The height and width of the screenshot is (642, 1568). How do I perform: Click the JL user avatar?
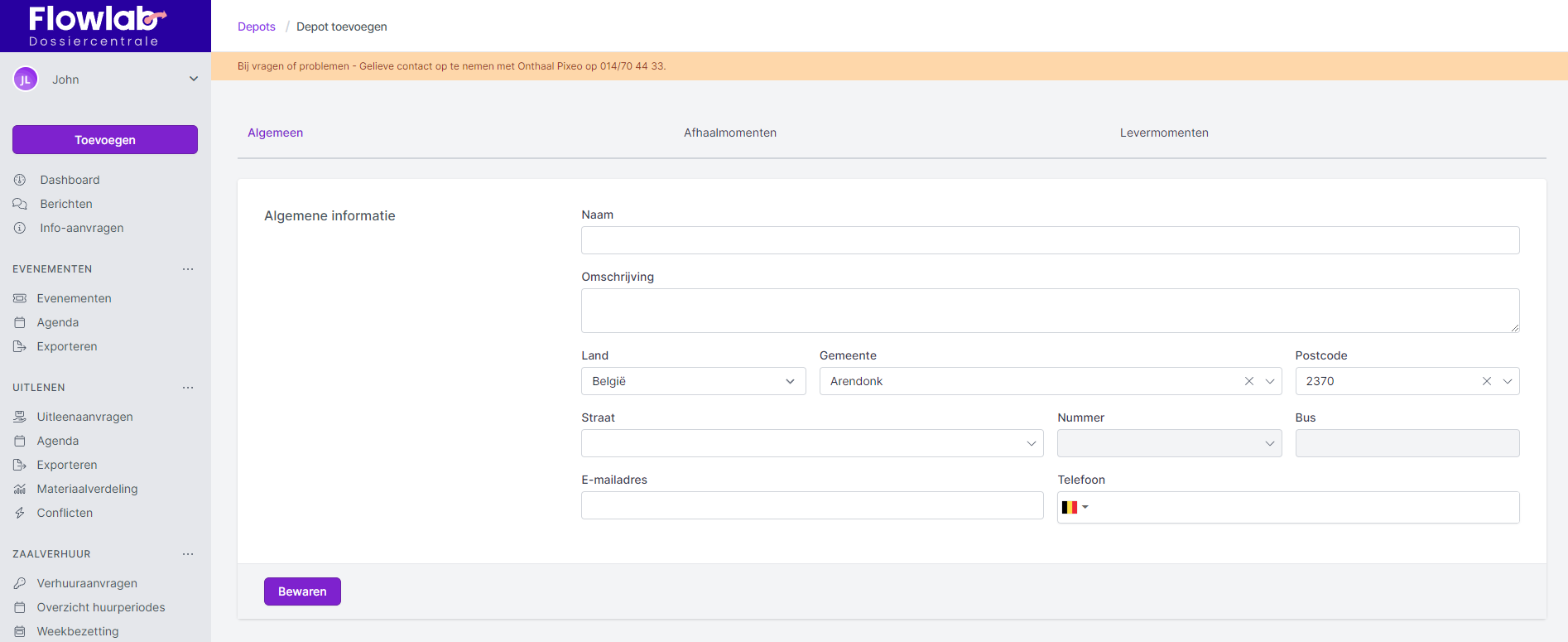(x=26, y=80)
